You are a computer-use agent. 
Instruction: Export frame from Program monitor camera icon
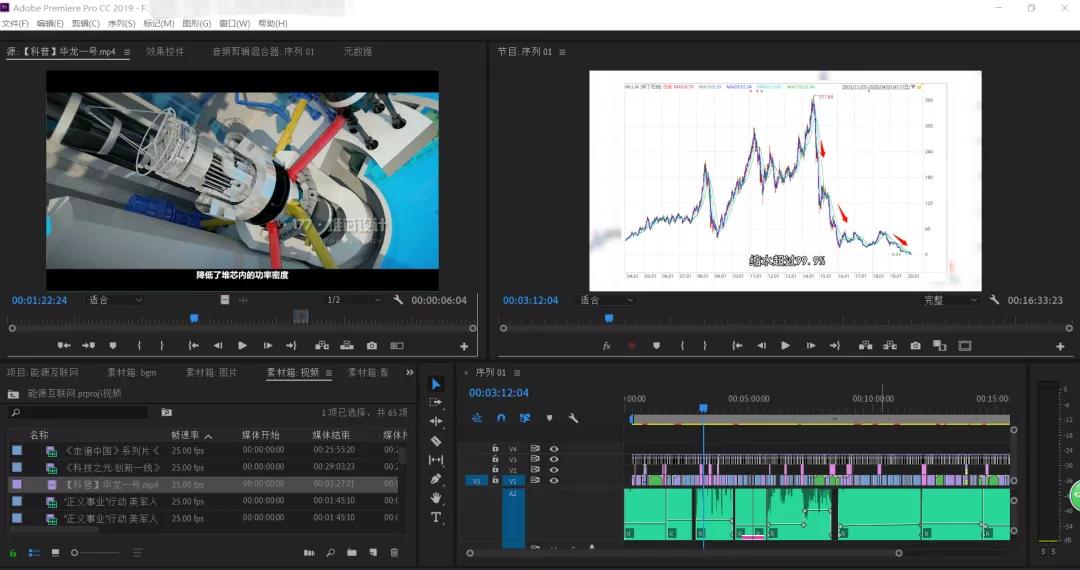pos(915,346)
